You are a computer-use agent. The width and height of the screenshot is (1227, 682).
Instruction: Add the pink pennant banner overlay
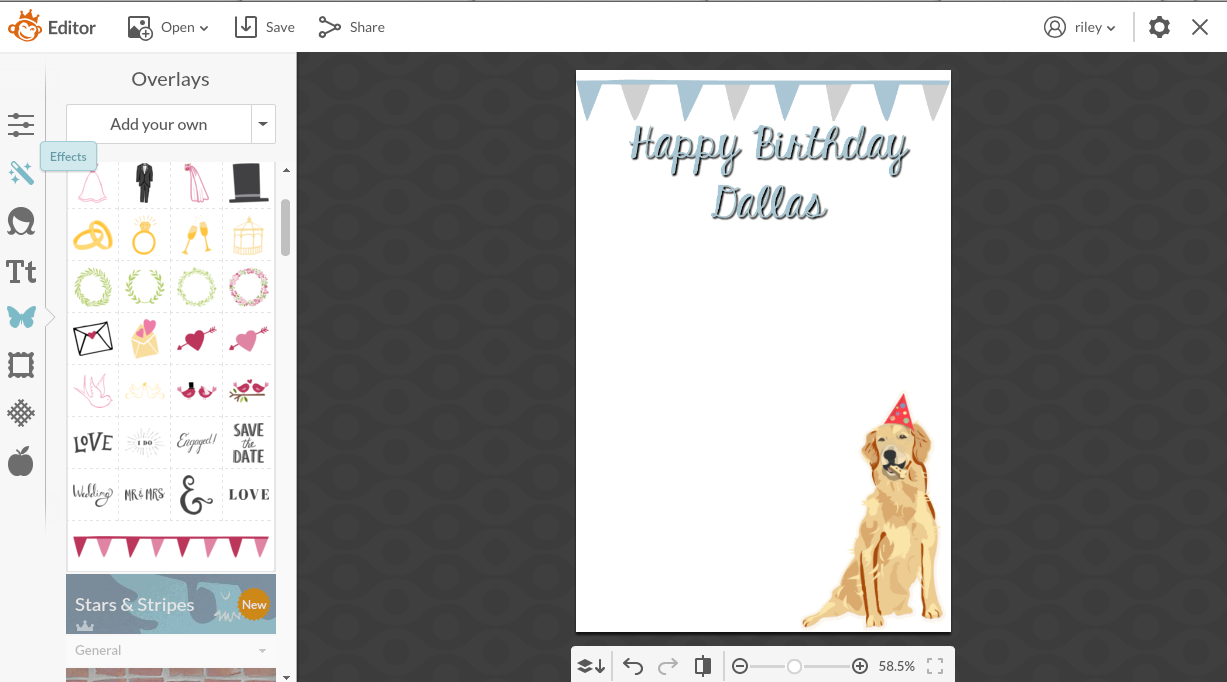click(171, 547)
